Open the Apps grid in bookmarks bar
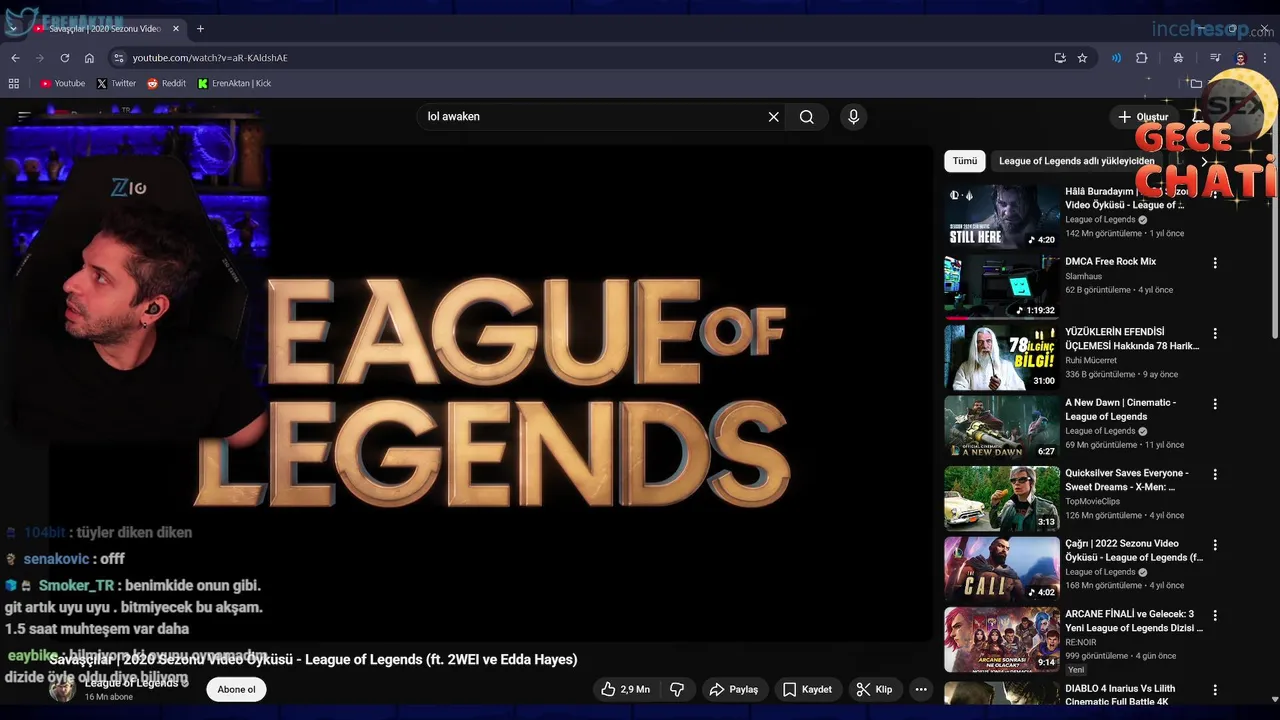1280x720 pixels. pyautogui.click(x=14, y=83)
